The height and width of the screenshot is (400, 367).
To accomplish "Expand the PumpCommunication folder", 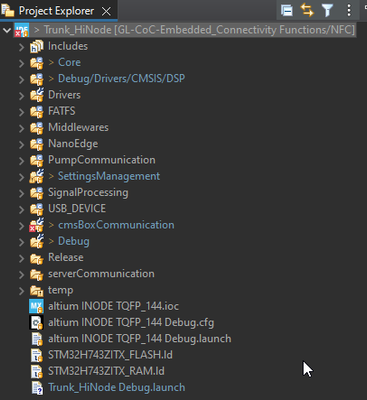I will tap(22, 161).
